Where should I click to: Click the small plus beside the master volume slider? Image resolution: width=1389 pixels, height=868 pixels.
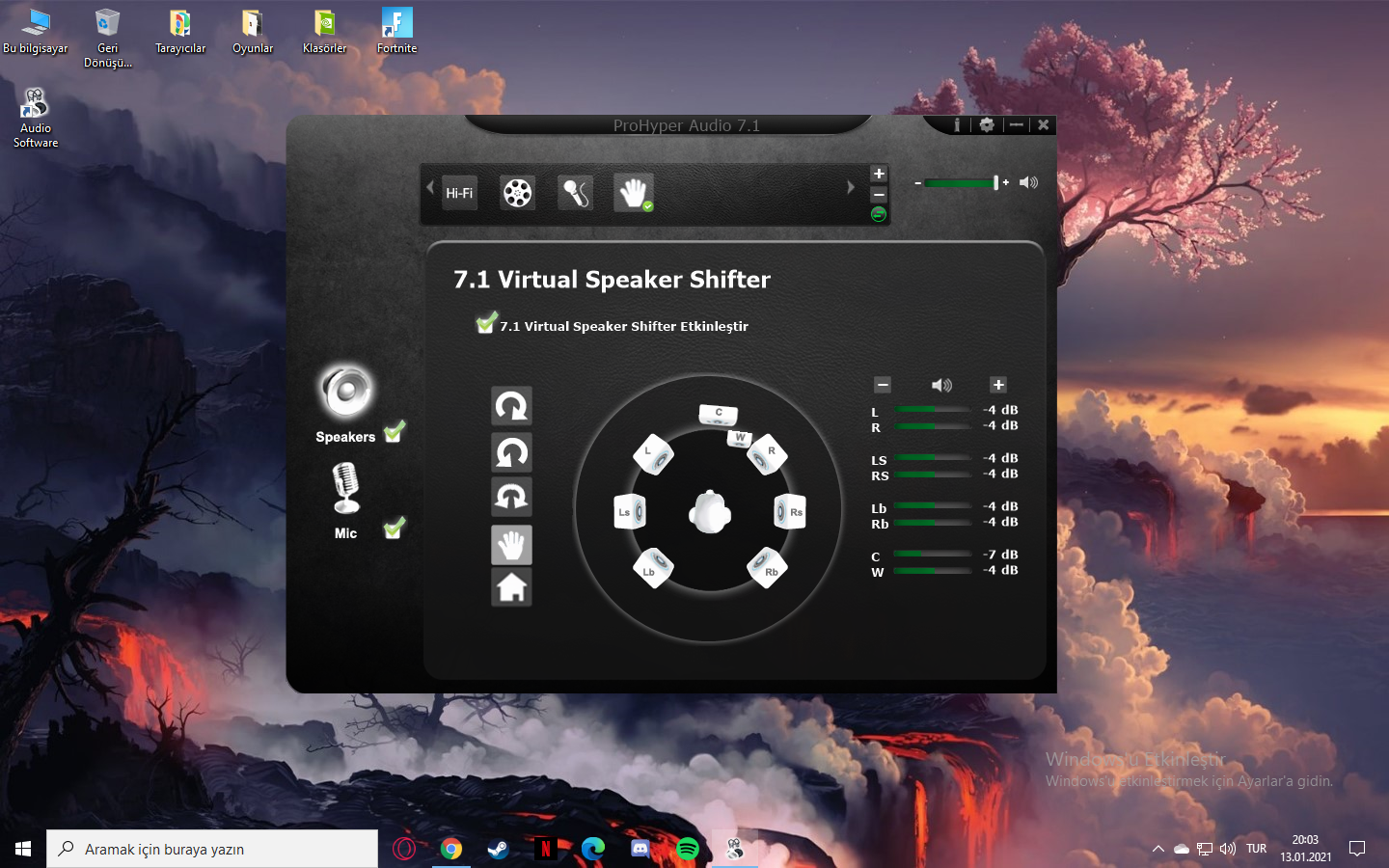(x=1006, y=182)
